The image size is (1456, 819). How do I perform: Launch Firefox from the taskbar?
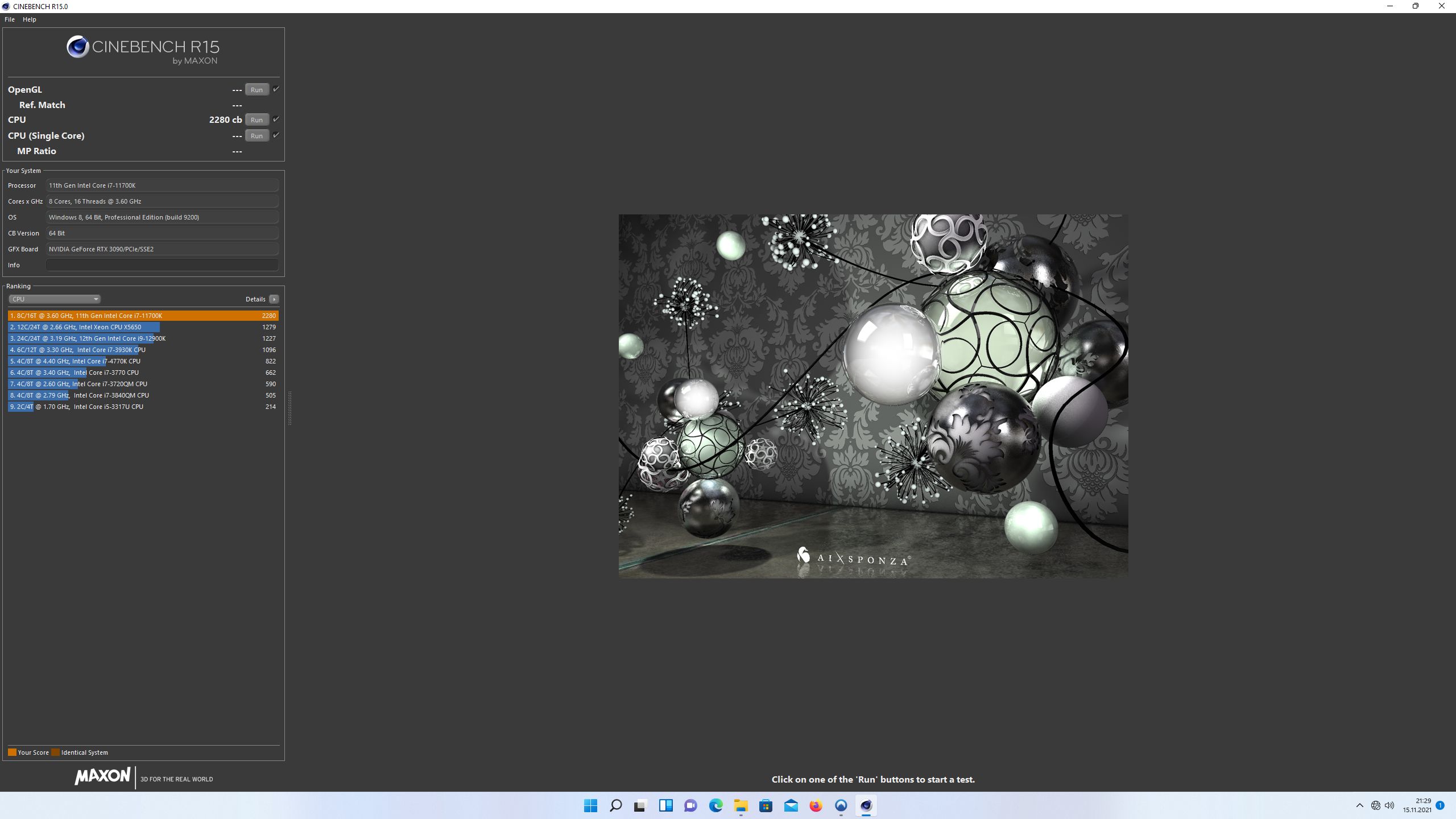click(816, 806)
